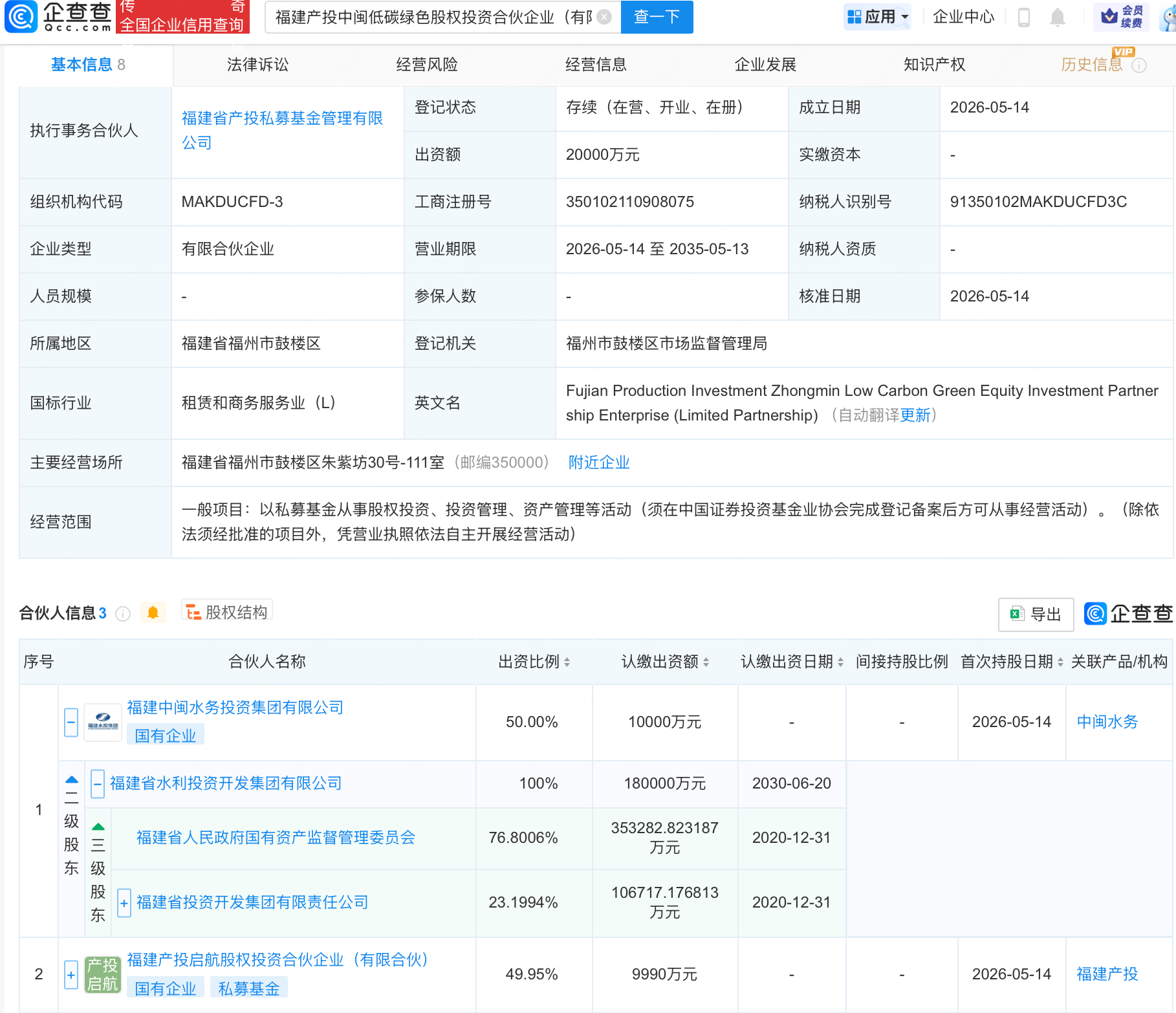Screen dimensions: 1176x1013
Task: Select registration number 350102110908075
Action: point(629,202)
